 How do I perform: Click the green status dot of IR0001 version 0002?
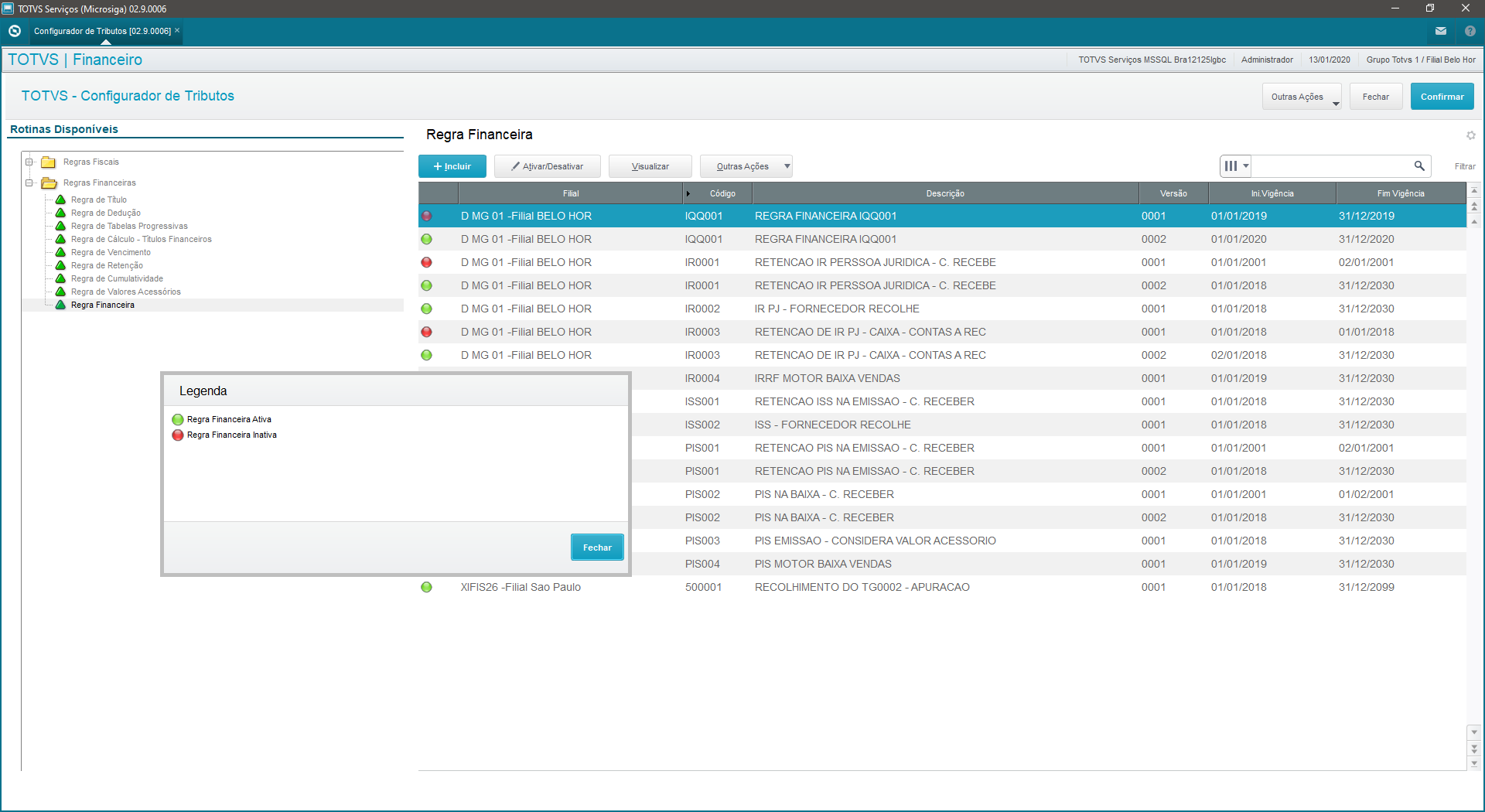click(426, 285)
